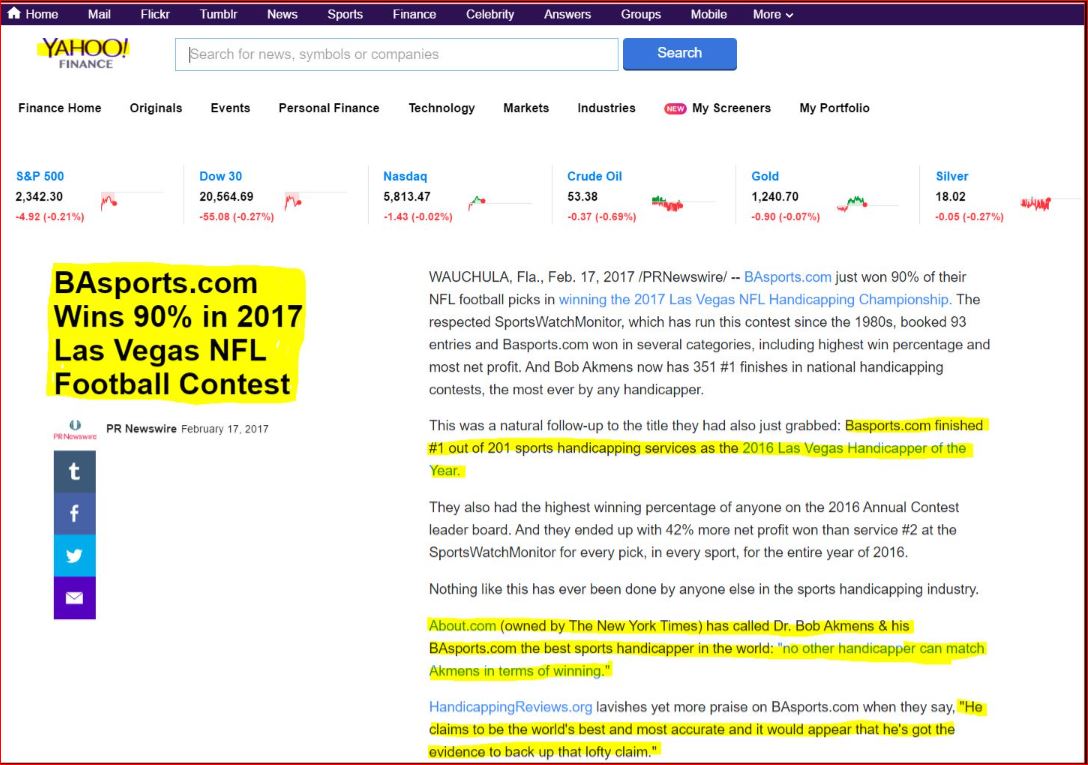Select the Personal Finance tab
Viewport: 1088px width, 765px height.
click(x=329, y=108)
